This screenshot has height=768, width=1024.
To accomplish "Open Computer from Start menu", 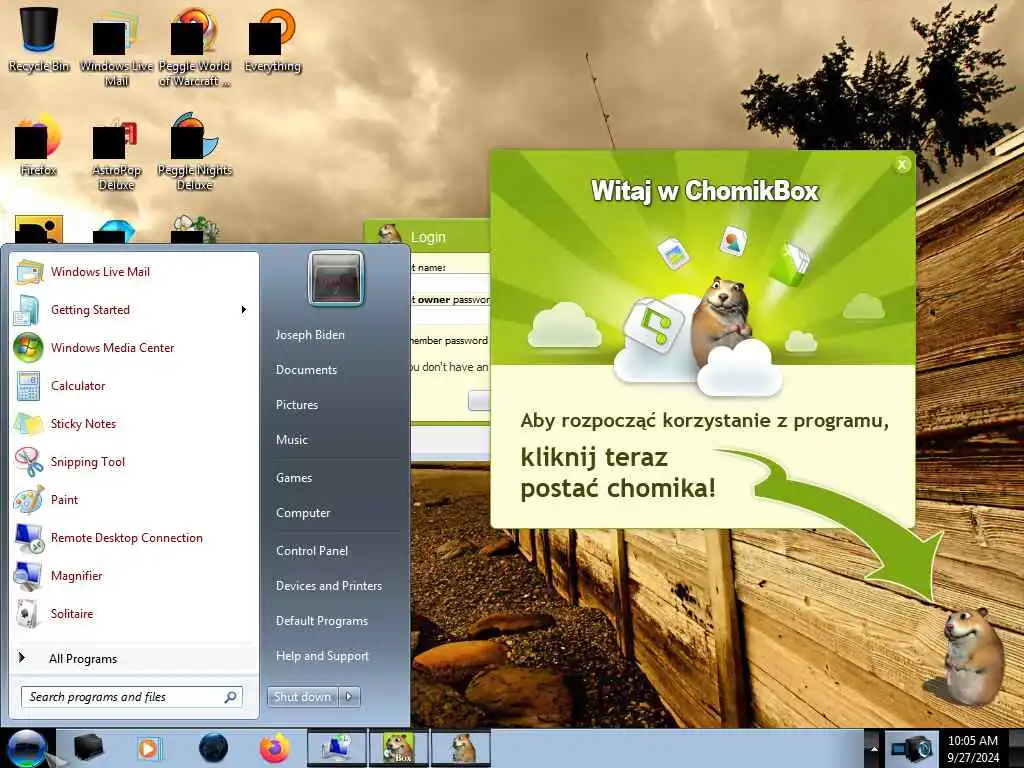I will point(303,513).
